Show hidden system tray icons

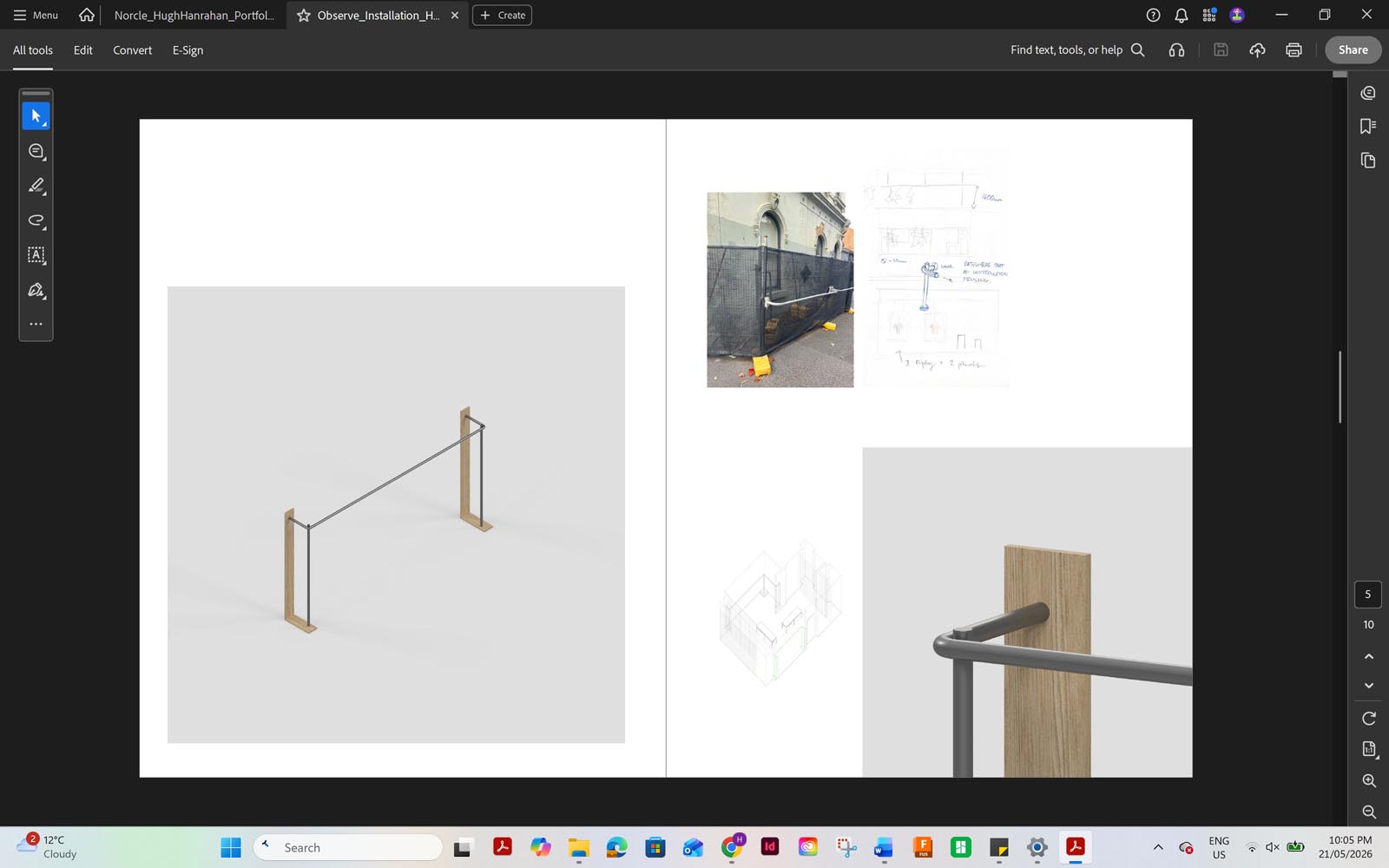pos(1158,847)
